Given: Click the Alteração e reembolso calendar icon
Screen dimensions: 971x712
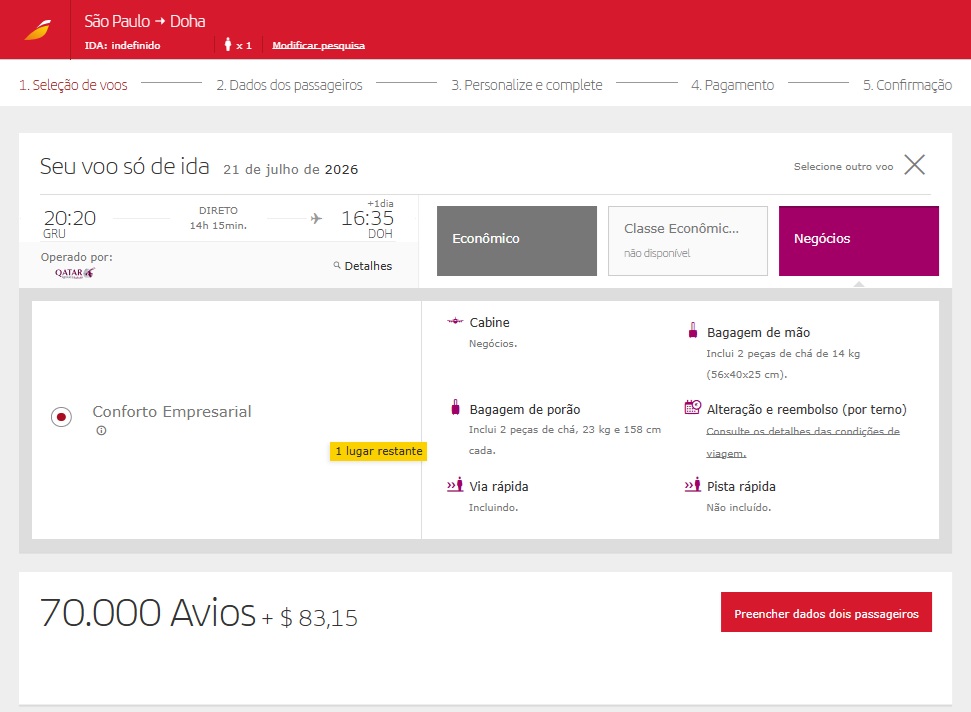Looking at the screenshot, I should coord(692,408).
